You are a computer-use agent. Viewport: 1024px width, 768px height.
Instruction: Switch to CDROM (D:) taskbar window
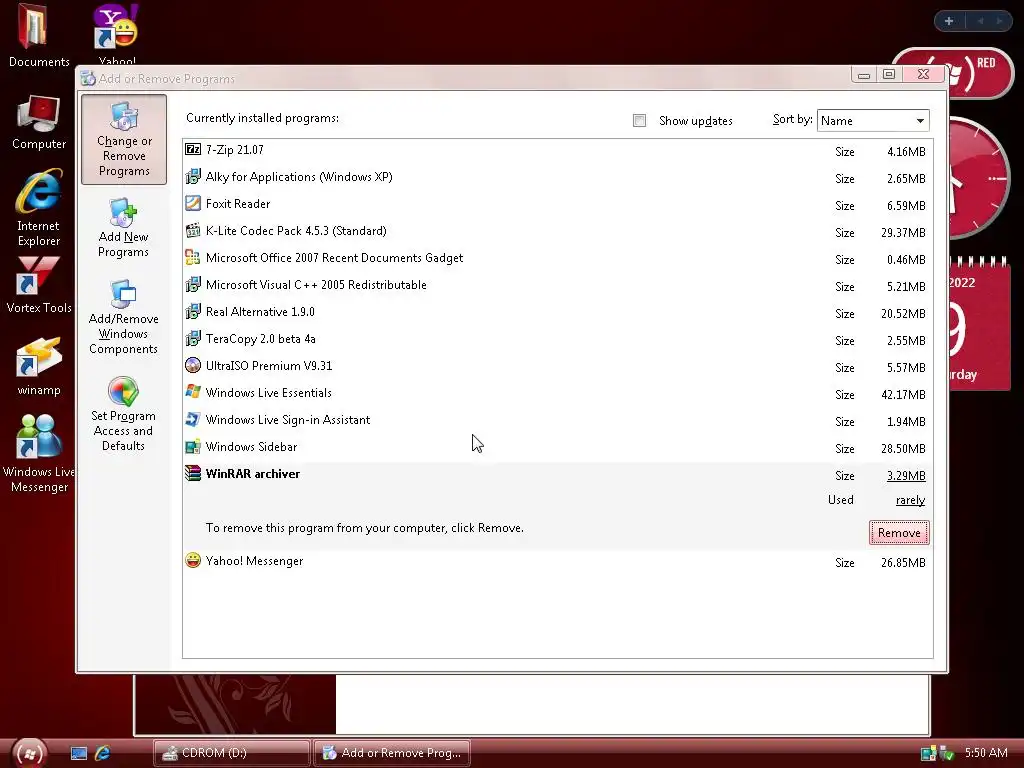click(x=231, y=753)
